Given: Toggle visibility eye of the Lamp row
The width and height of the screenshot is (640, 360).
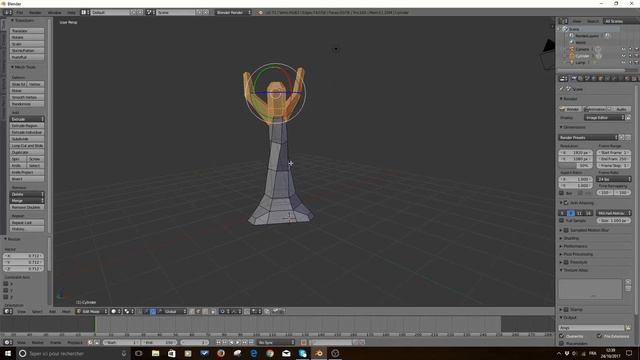Looking at the screenshot, I should (x=623, y=62).
